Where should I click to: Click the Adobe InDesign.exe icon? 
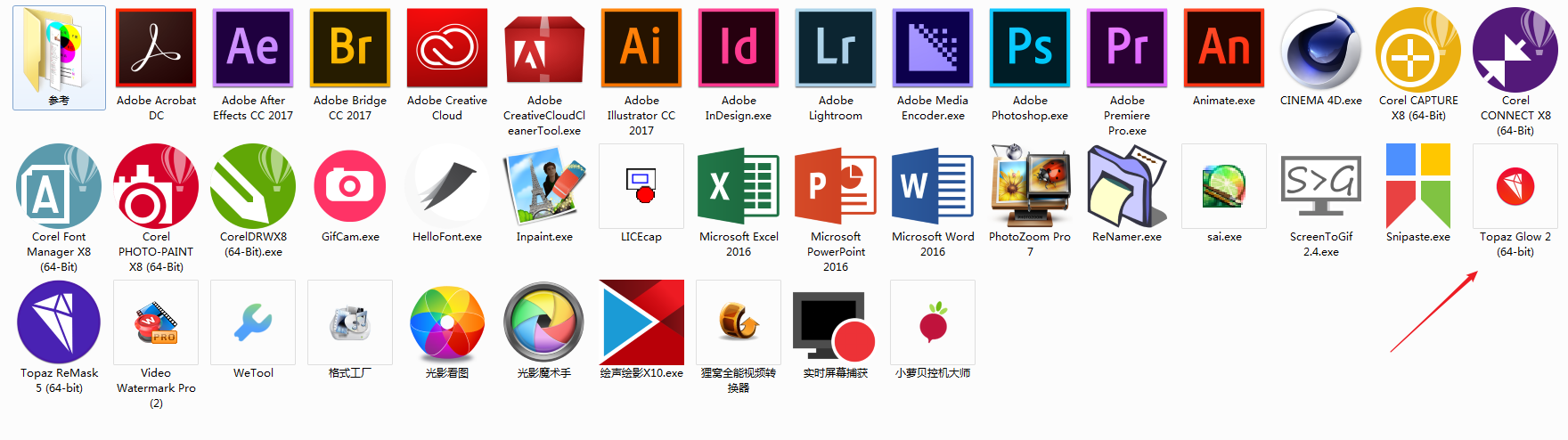[739, 48]
